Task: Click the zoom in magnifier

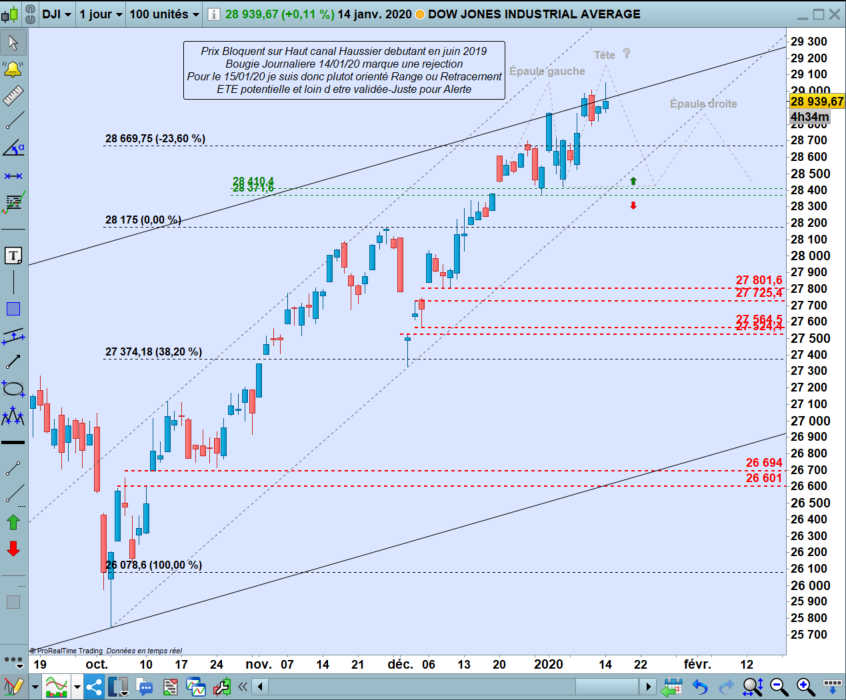Action: click(x=805, y=687)
